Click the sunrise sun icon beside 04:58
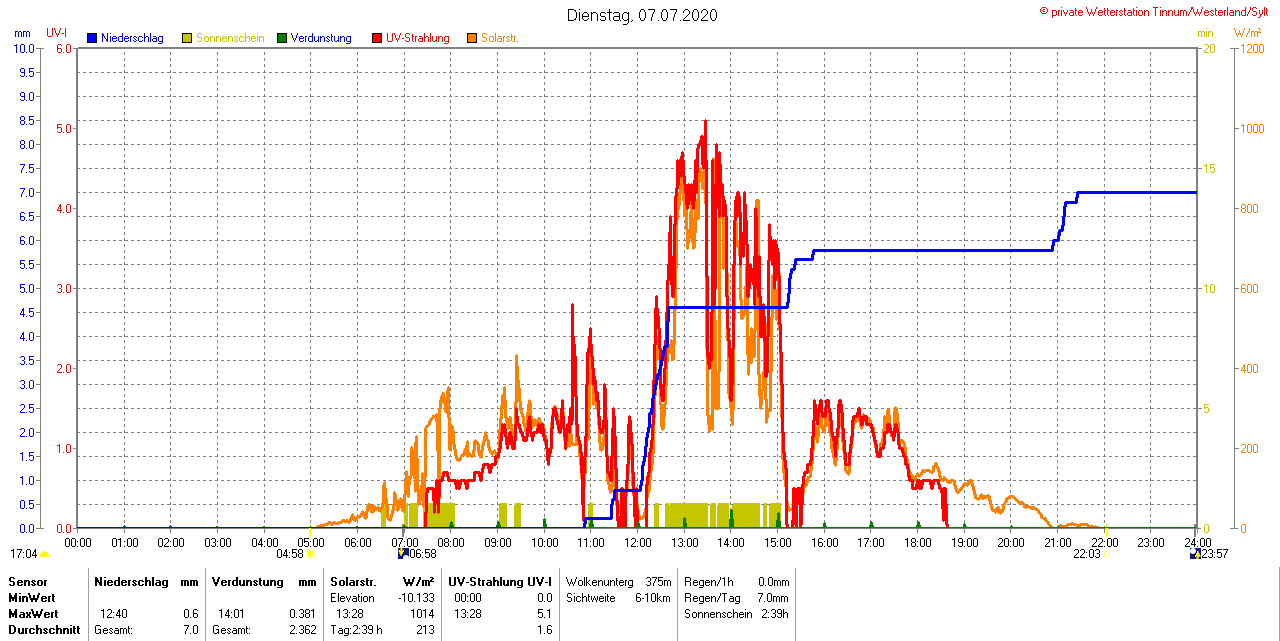 pos(310,554)
